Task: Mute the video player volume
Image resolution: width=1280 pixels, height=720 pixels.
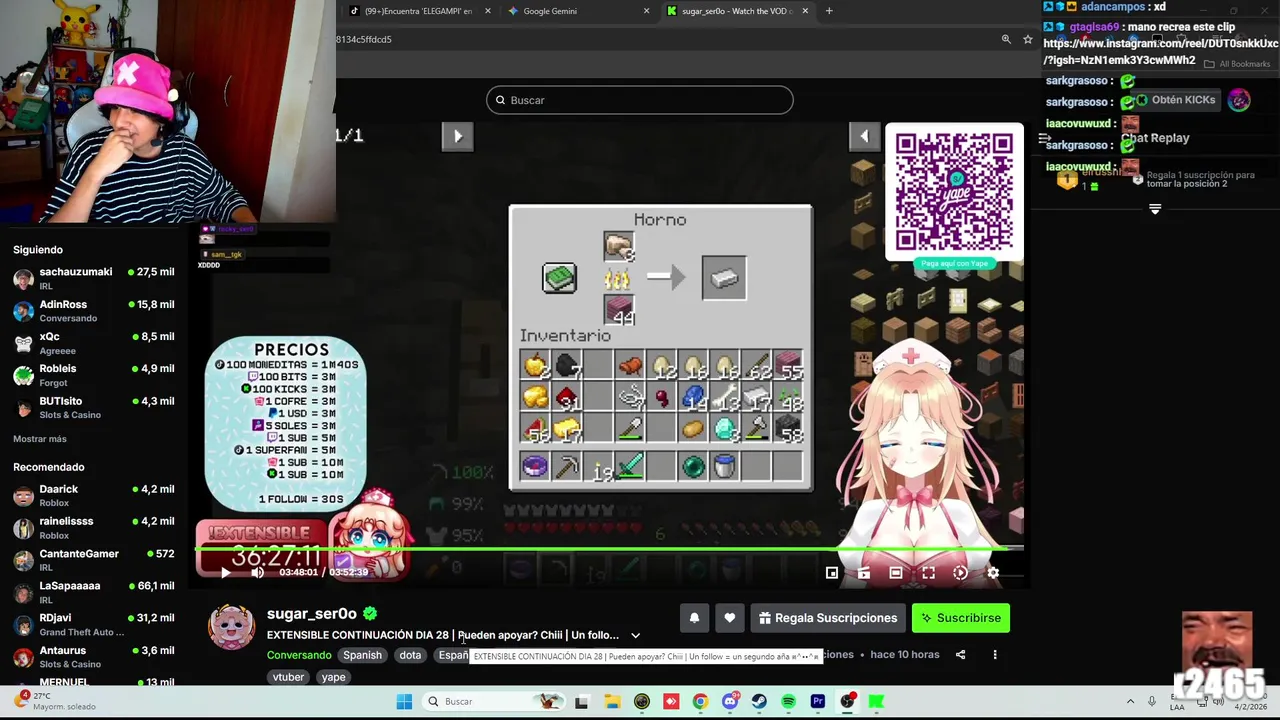Action: 257,573
